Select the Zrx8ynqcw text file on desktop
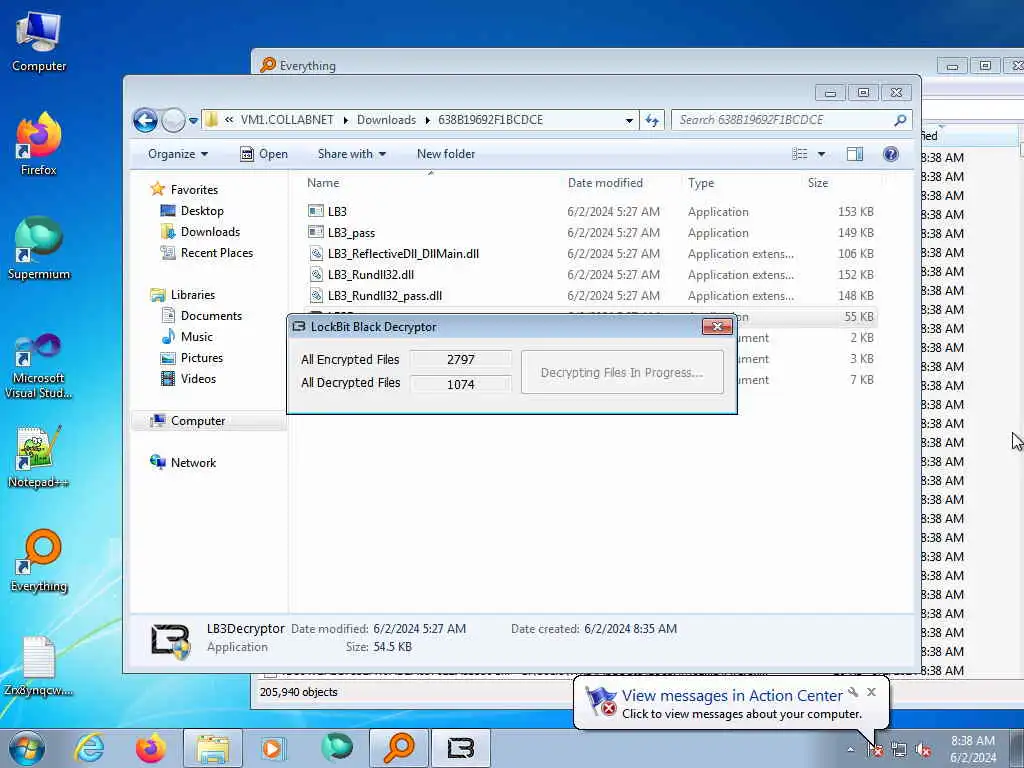1024x768 pixels. pyautogui.click(x=39, y=666)
